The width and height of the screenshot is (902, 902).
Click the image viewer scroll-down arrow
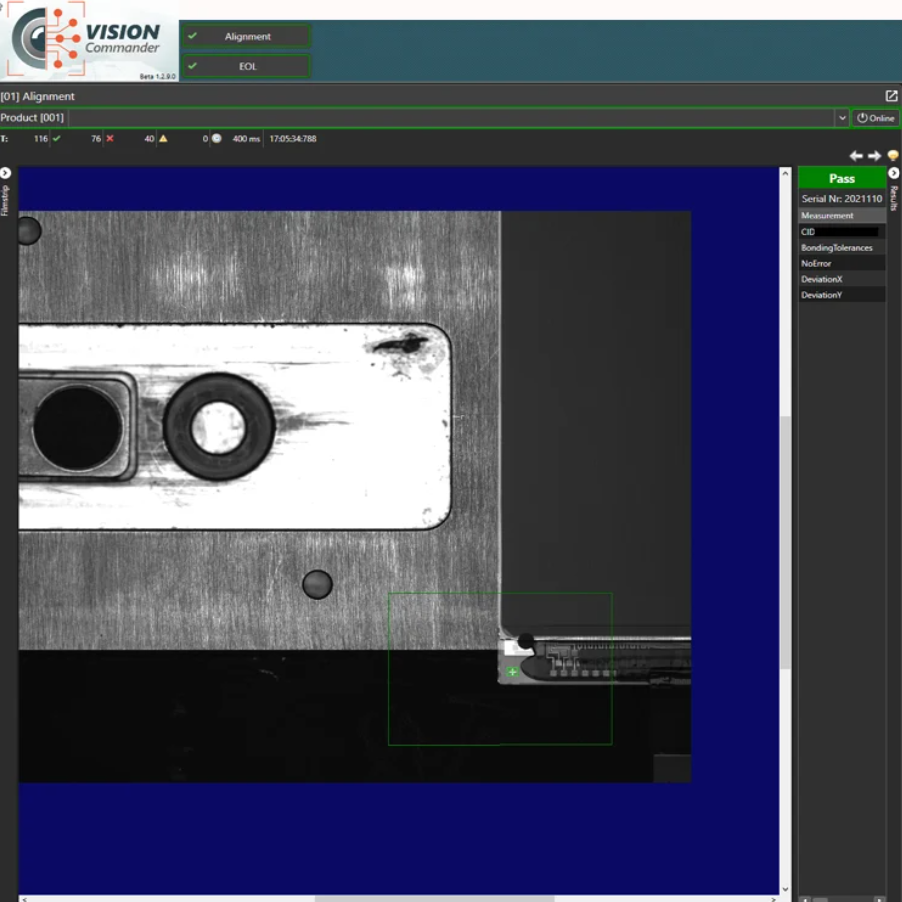(785, 889)
